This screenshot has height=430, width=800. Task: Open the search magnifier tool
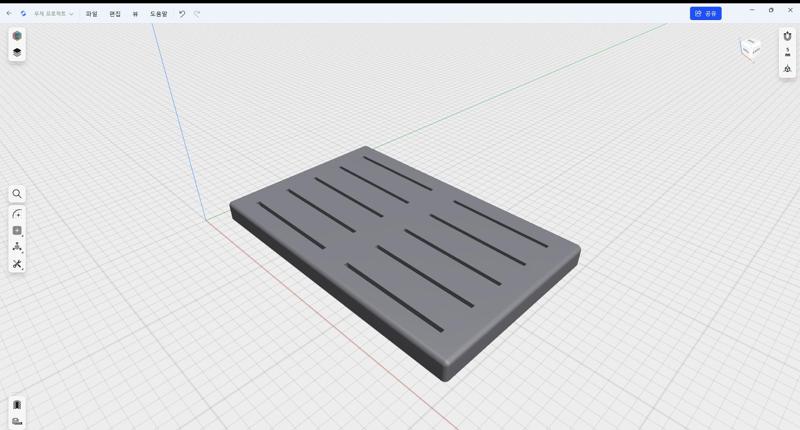point(17,194)
